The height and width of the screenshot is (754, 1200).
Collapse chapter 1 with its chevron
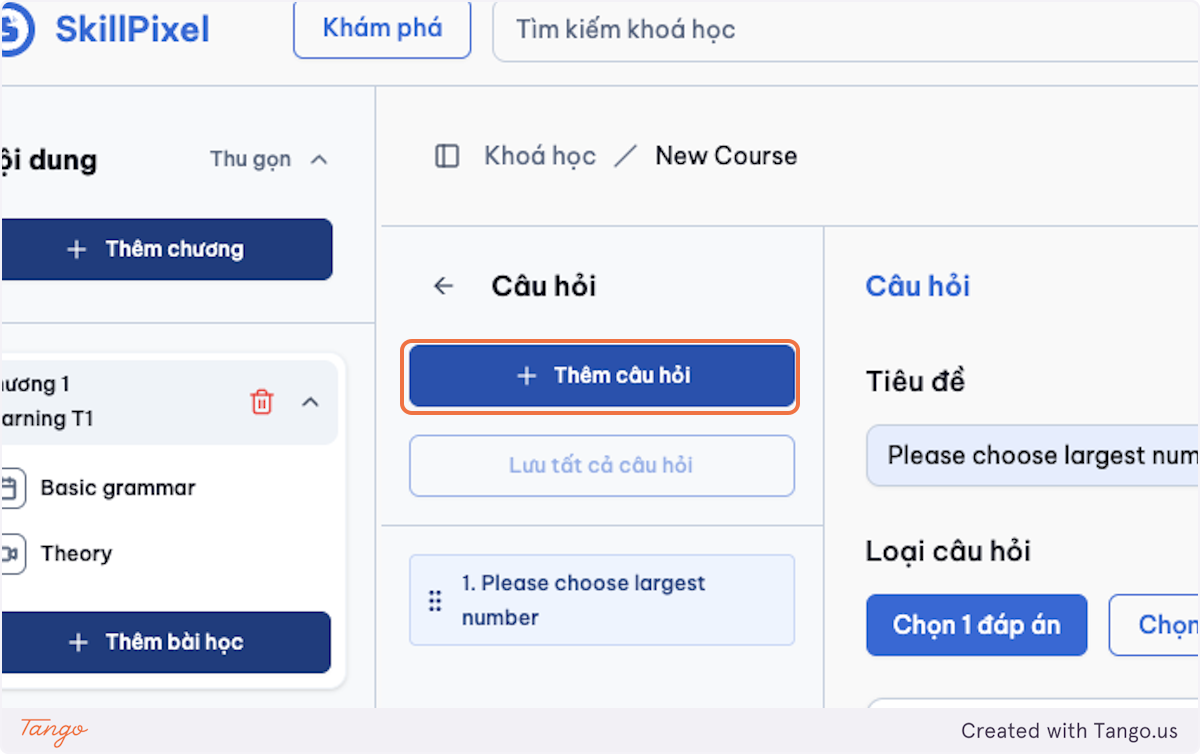pyautogui.click(x=311, y=402)
